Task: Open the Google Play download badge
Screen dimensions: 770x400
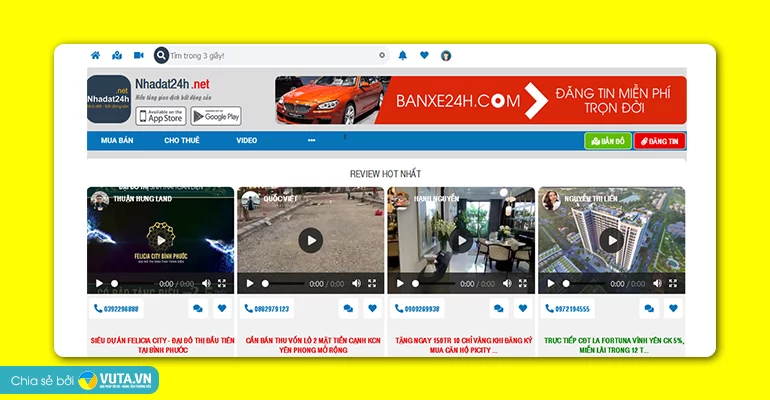Action: (216, 116)
